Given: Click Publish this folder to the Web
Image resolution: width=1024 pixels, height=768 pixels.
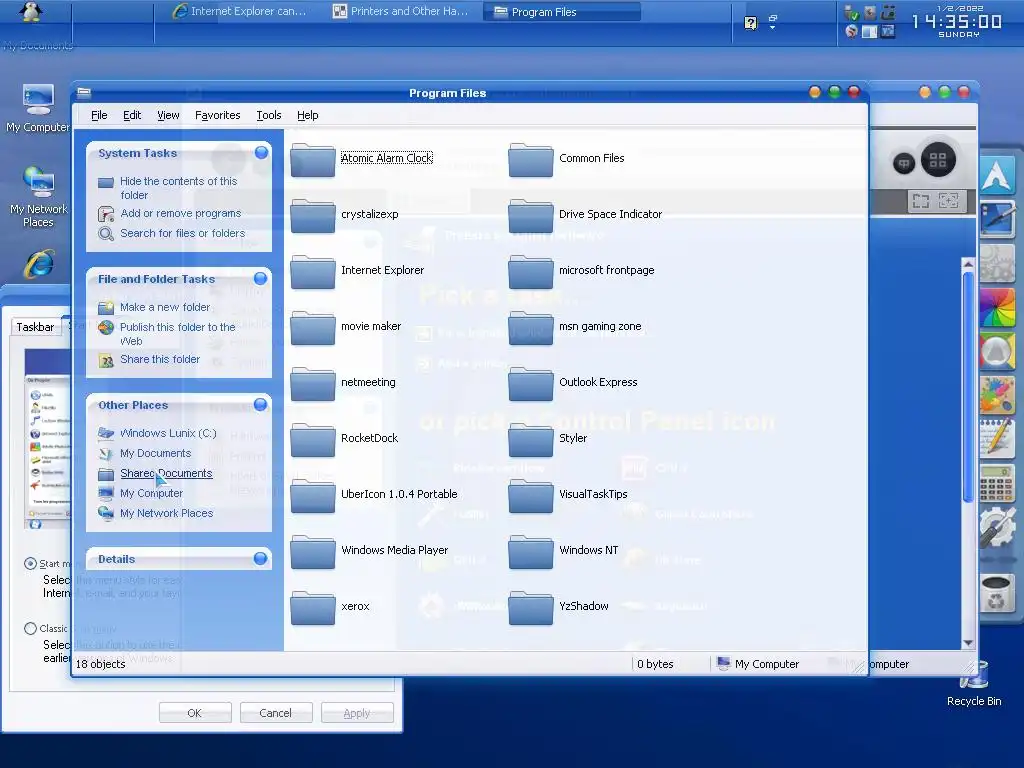Looking at the screenshot, I should click(178, 334).
